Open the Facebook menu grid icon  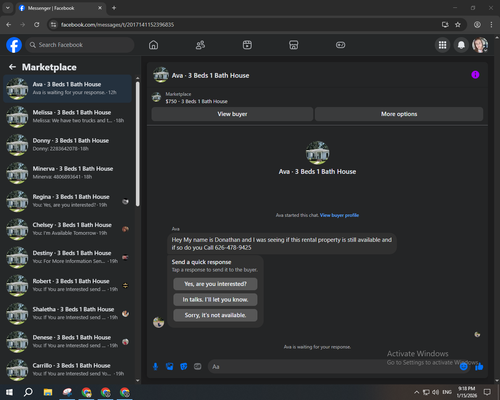442,45
